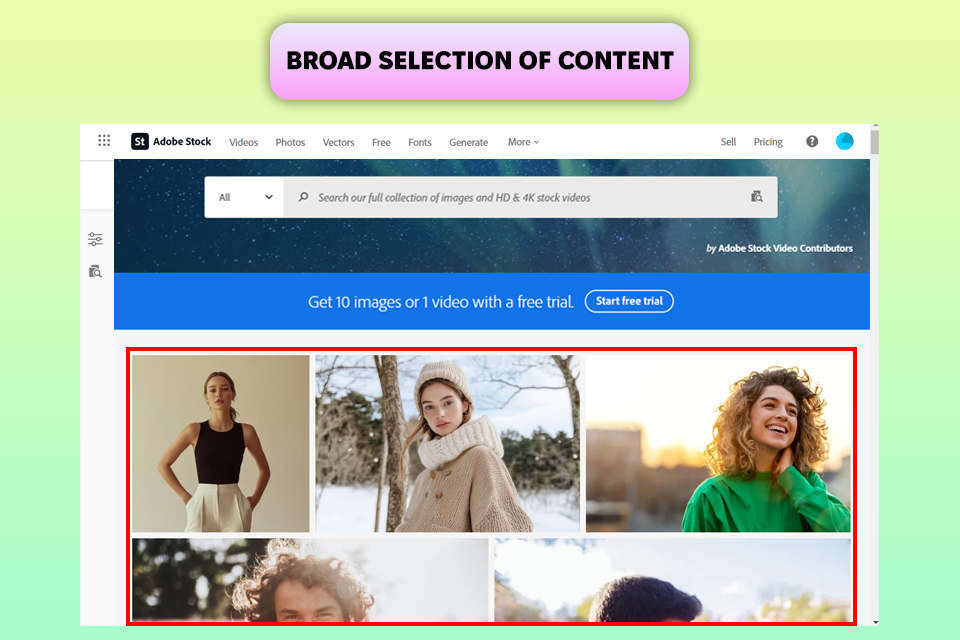This screenshot has height=640, width=960.
Task: Go to the Photos section
Action: click(x=290, y=142)
